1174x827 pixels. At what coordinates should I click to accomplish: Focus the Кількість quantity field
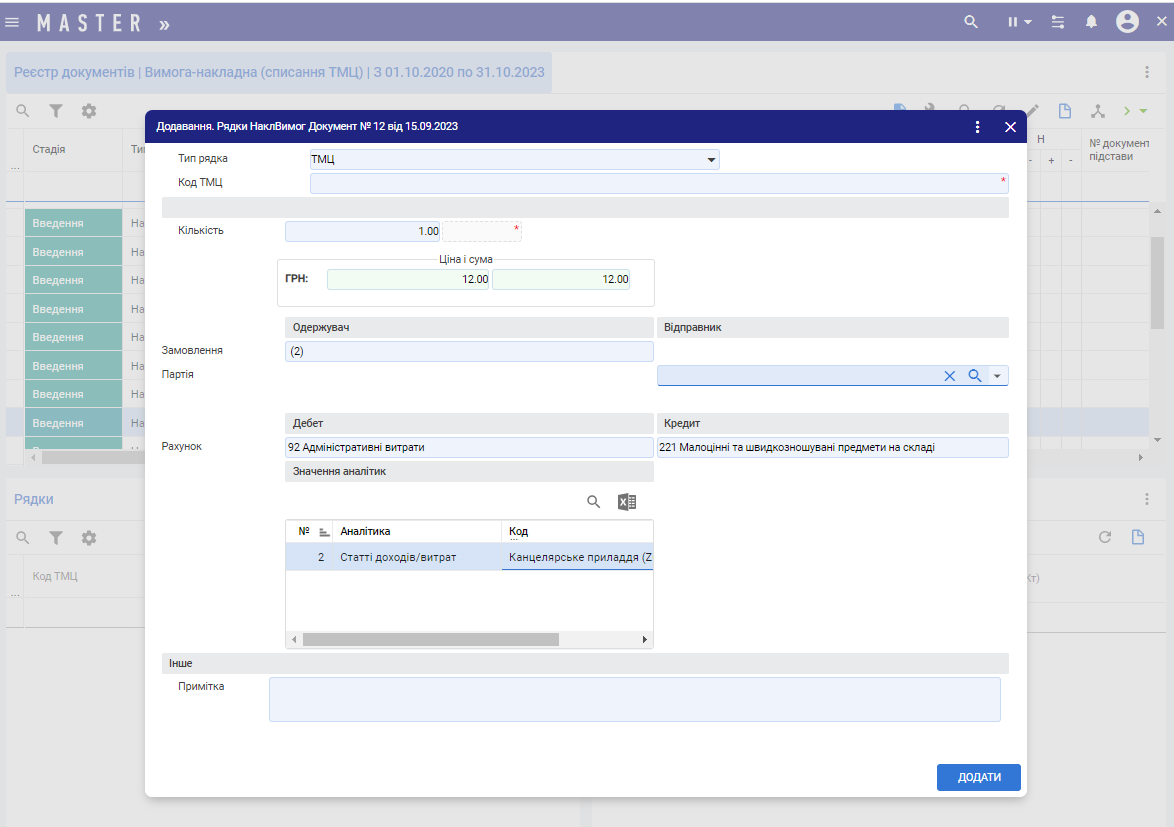pyautogui.click(x=363, y=232)
